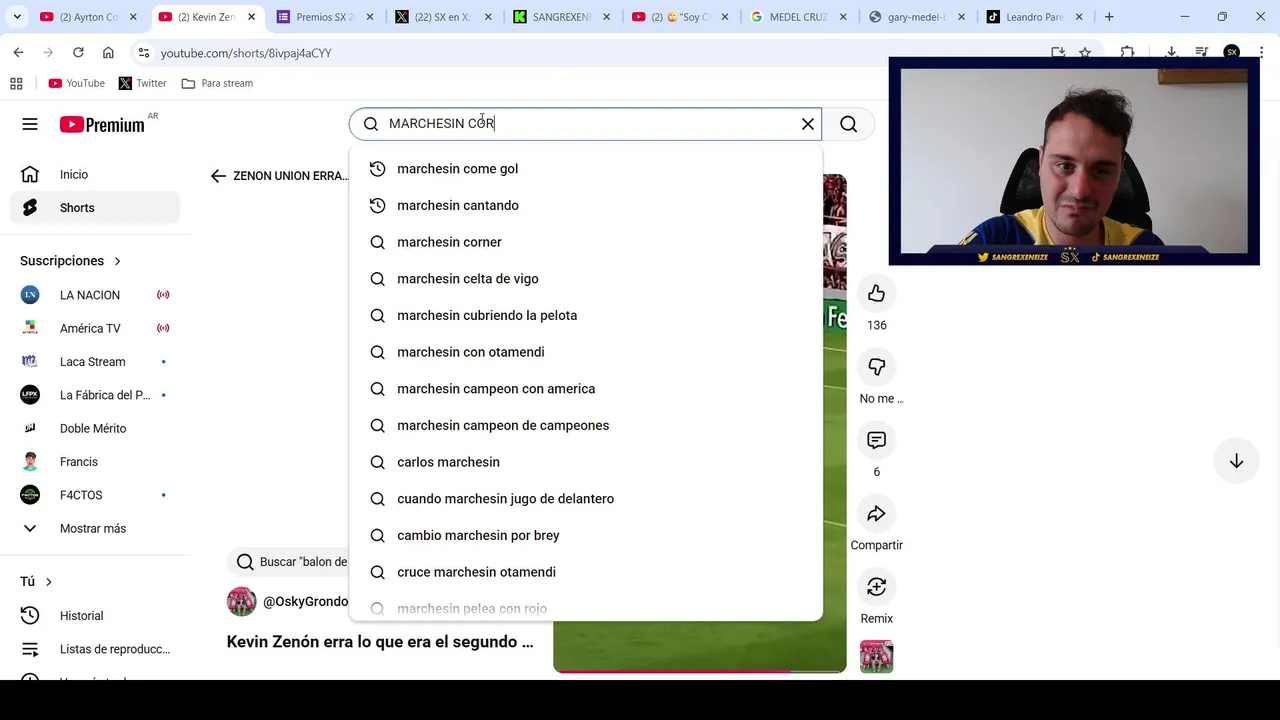Go to next short with down arrow
This screenshot has width=1280, height=720.
tap(1236, 461)
